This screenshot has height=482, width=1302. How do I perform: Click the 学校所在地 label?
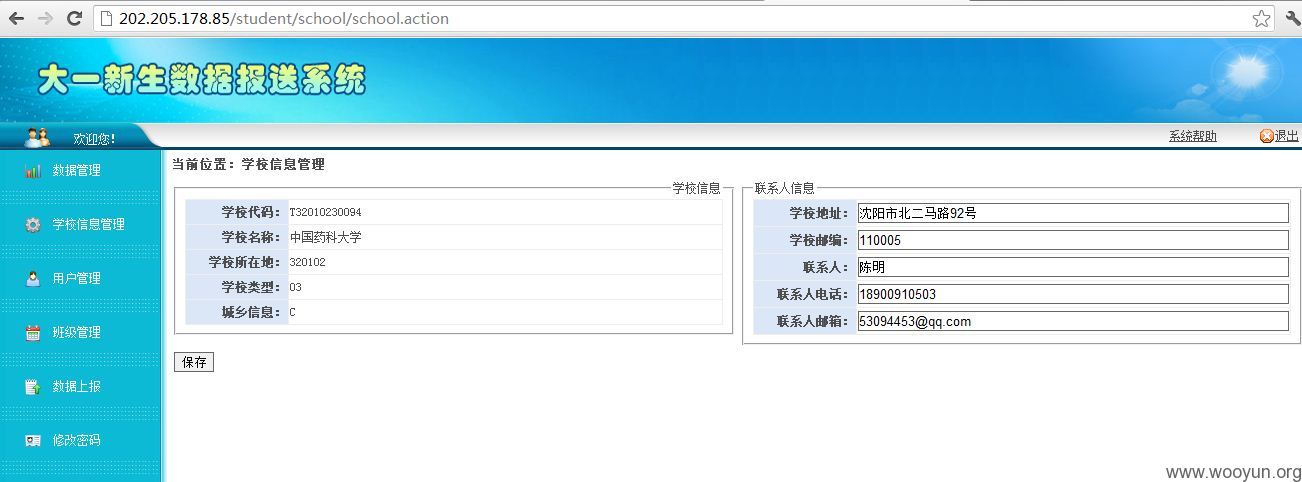coord(245,262)
